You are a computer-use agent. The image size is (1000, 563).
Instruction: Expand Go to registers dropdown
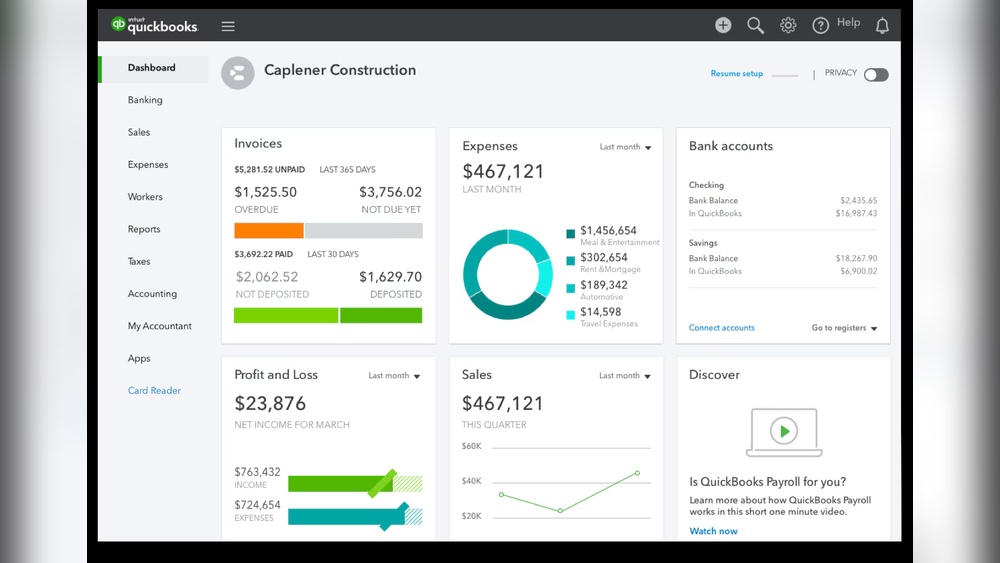click(x=844, y=328)
